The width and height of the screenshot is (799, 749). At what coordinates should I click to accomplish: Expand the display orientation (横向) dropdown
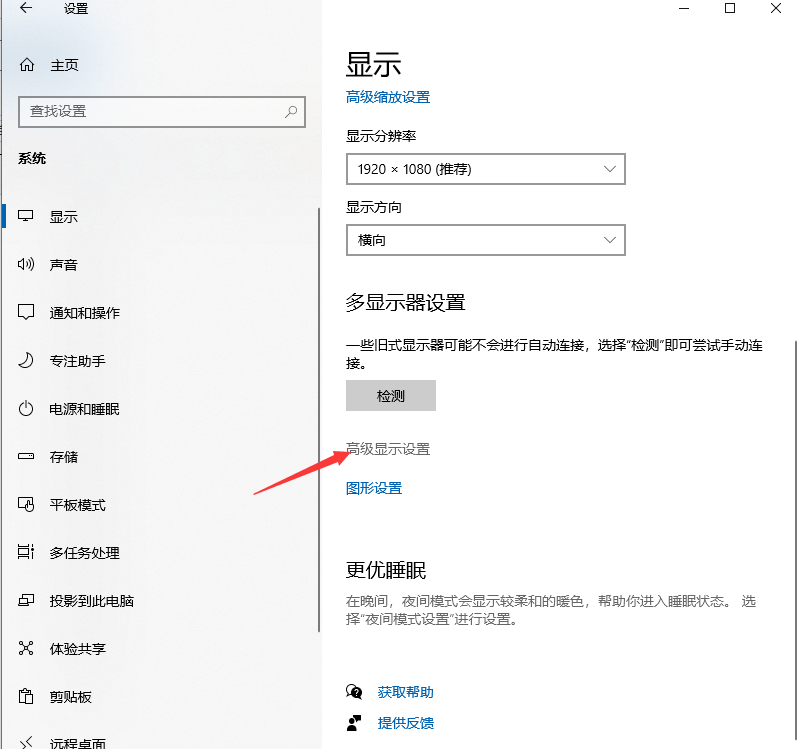pyautogui.click(x=485, y=240)
